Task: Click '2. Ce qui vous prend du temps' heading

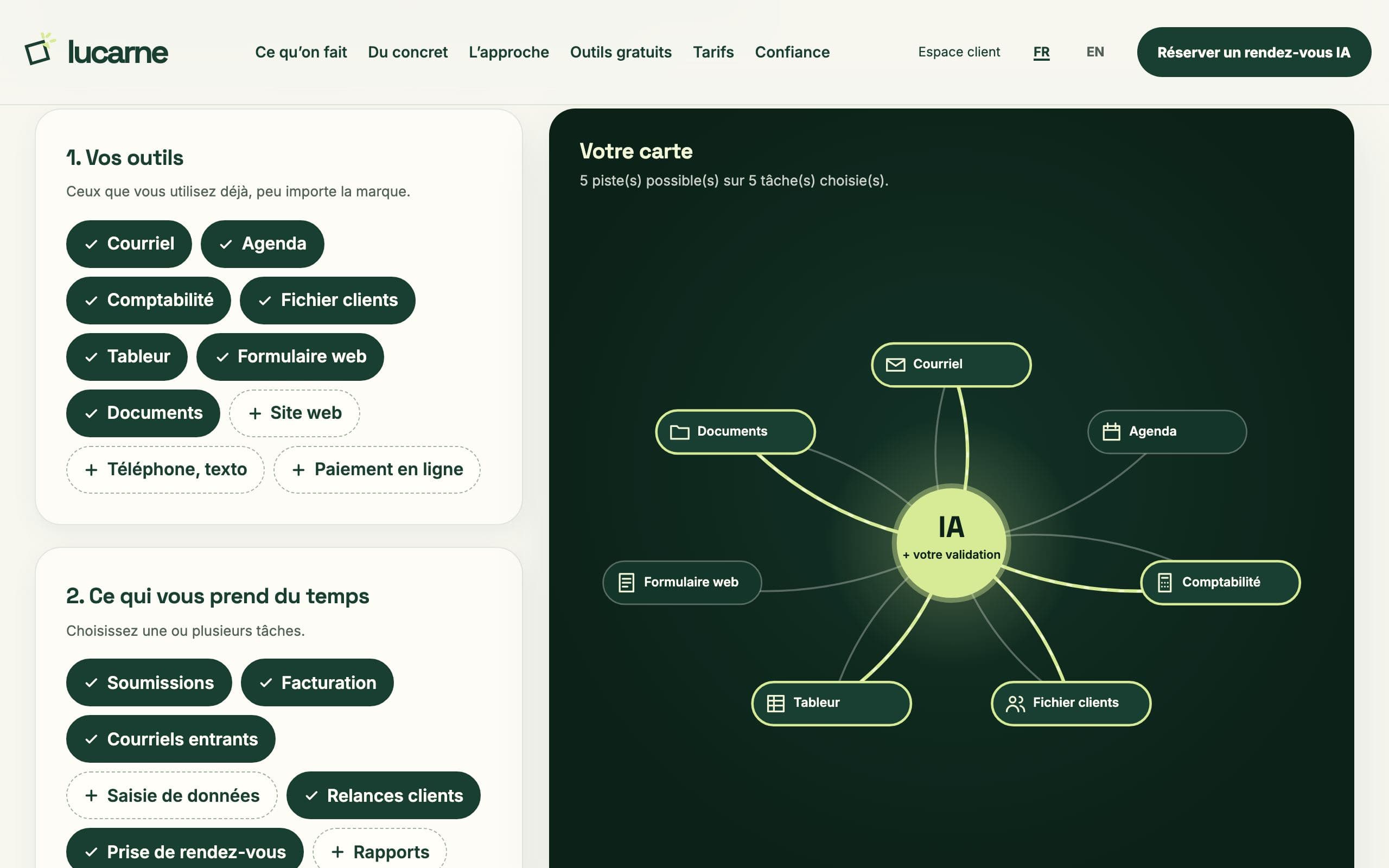Action: pyautogui.click(x=218, y=596)
